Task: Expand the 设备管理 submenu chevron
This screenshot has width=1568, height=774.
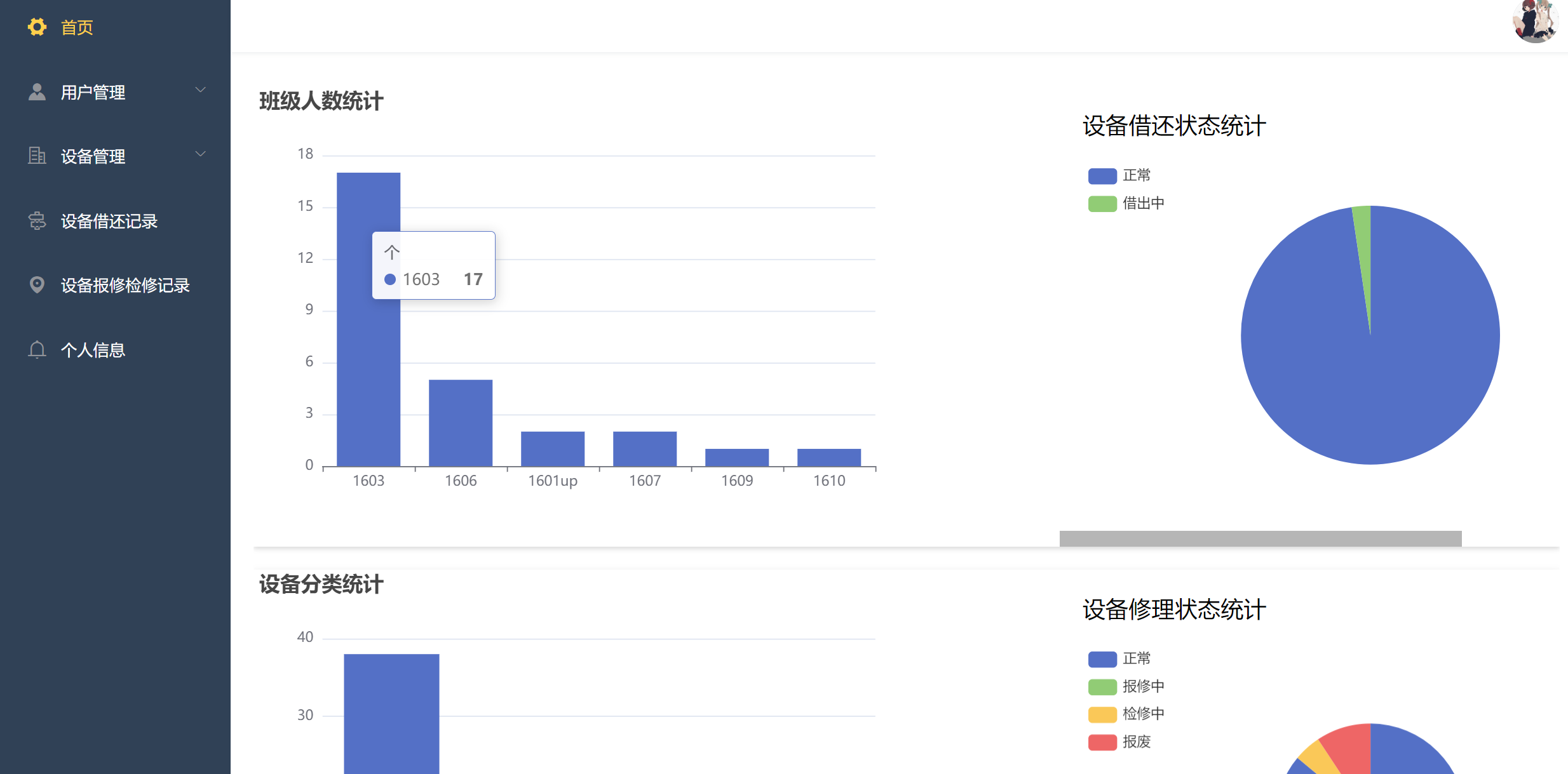Action: pos(201,154)
